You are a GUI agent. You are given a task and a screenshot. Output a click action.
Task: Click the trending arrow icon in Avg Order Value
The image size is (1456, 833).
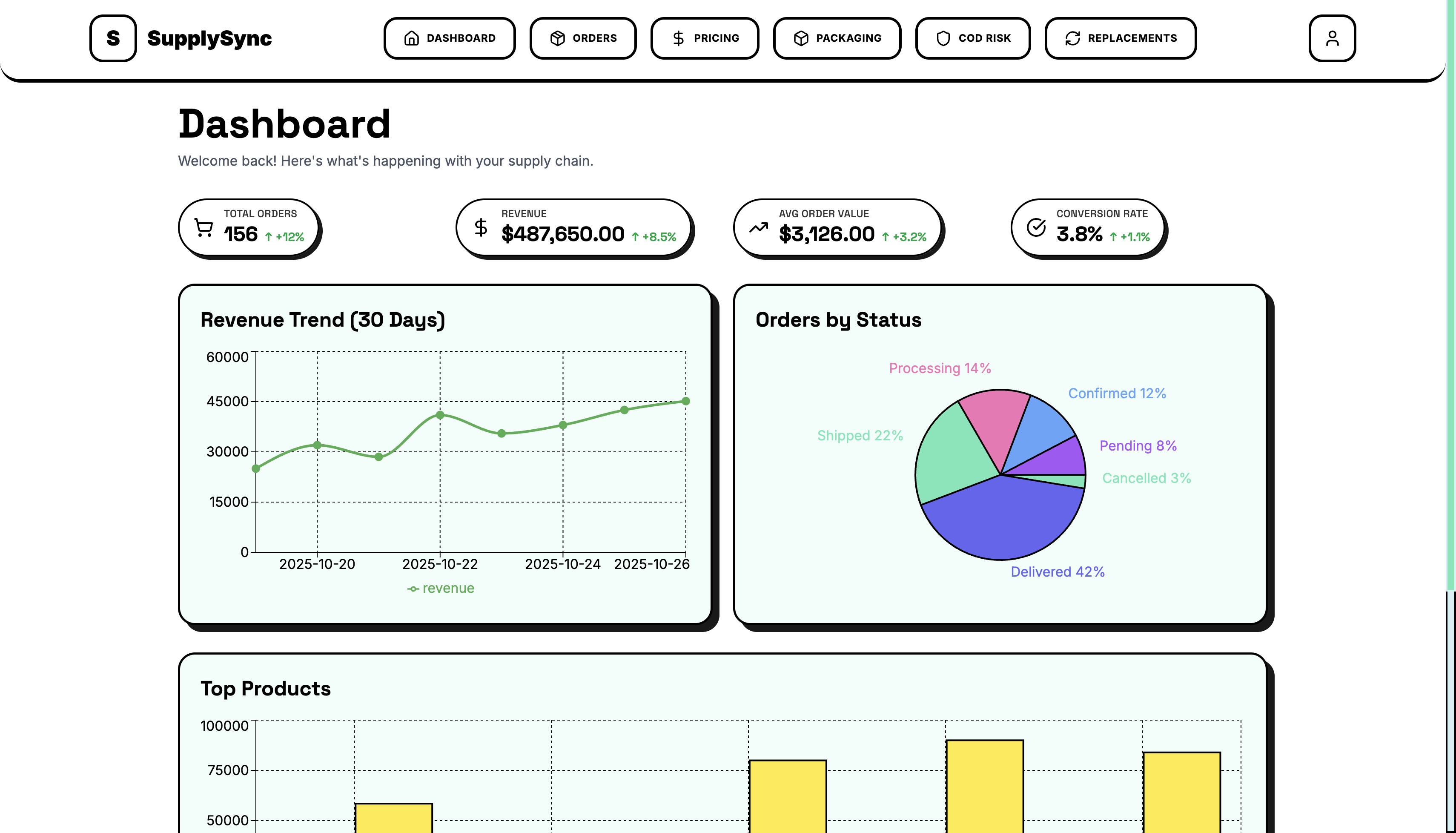tap(758, 228)
